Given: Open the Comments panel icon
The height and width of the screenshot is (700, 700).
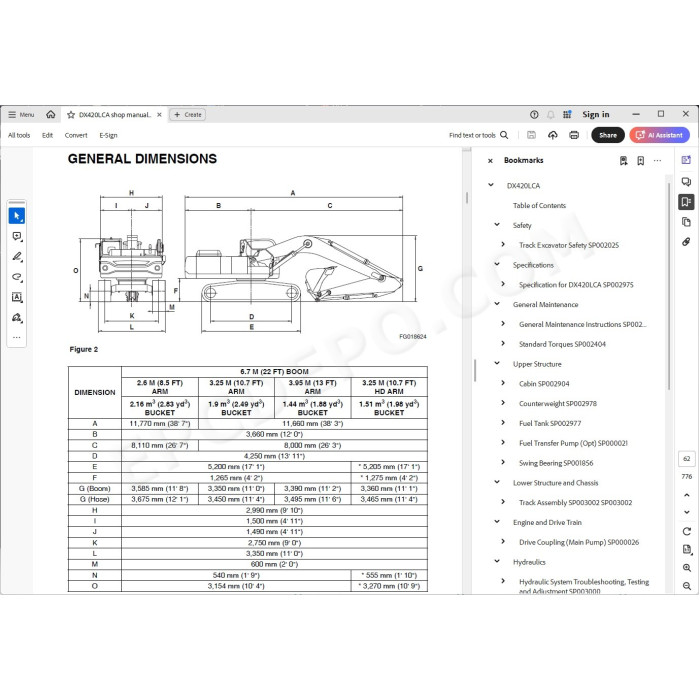Looking at the screenshot, I should tap(686, 182).
